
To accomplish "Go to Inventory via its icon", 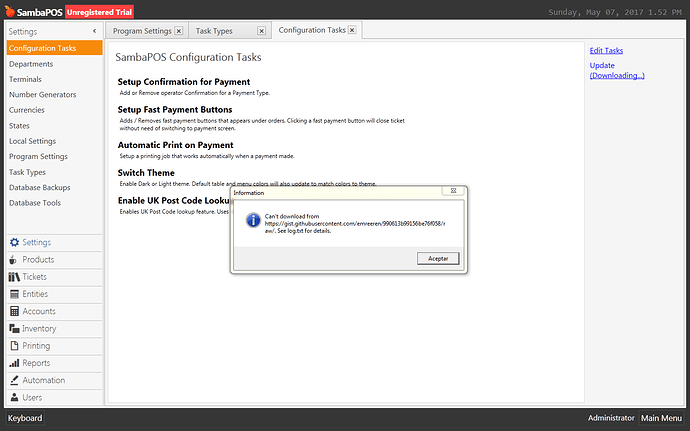I will [x=14, y=328].
